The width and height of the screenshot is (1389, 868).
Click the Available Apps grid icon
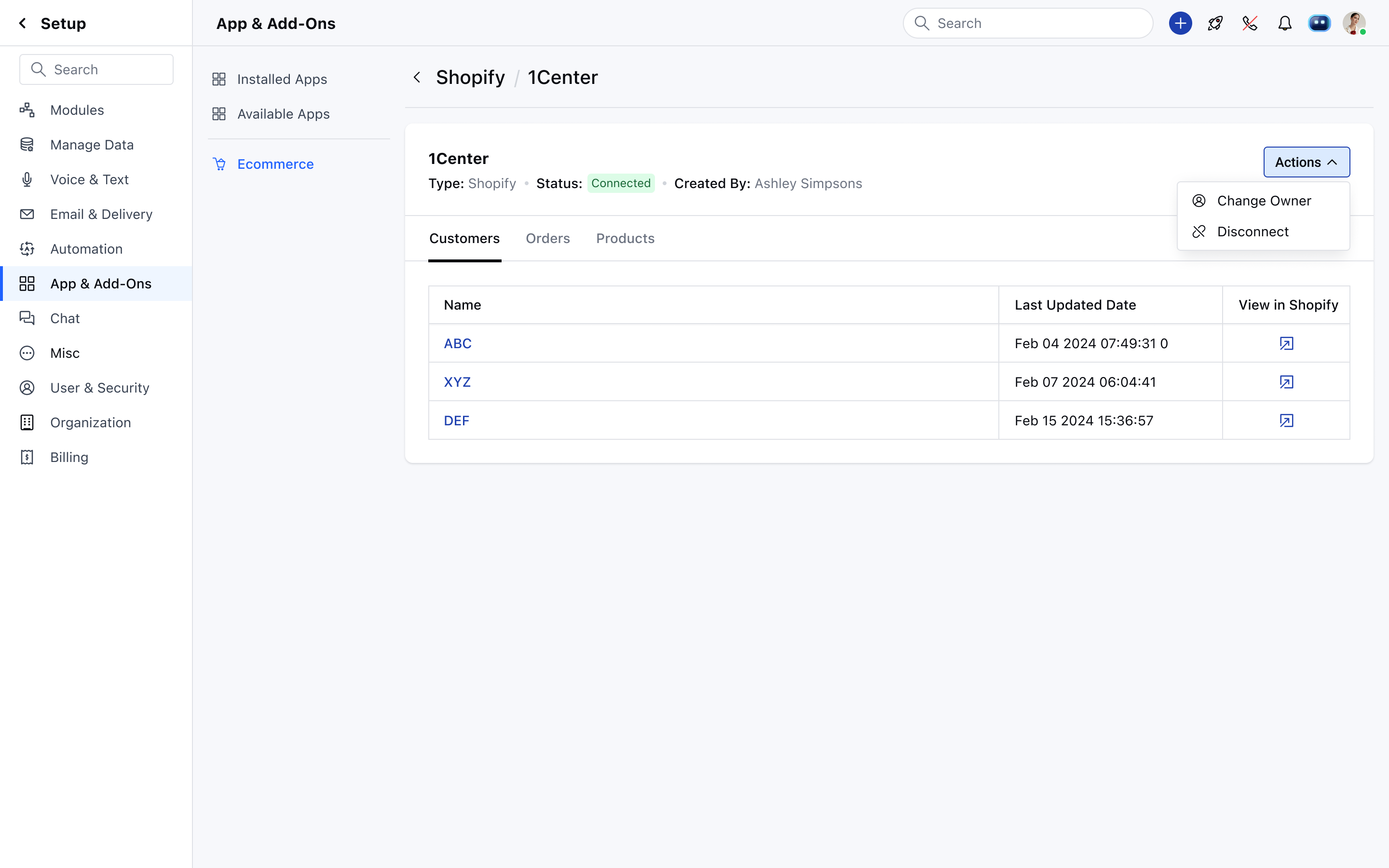[x=218, y=114]
